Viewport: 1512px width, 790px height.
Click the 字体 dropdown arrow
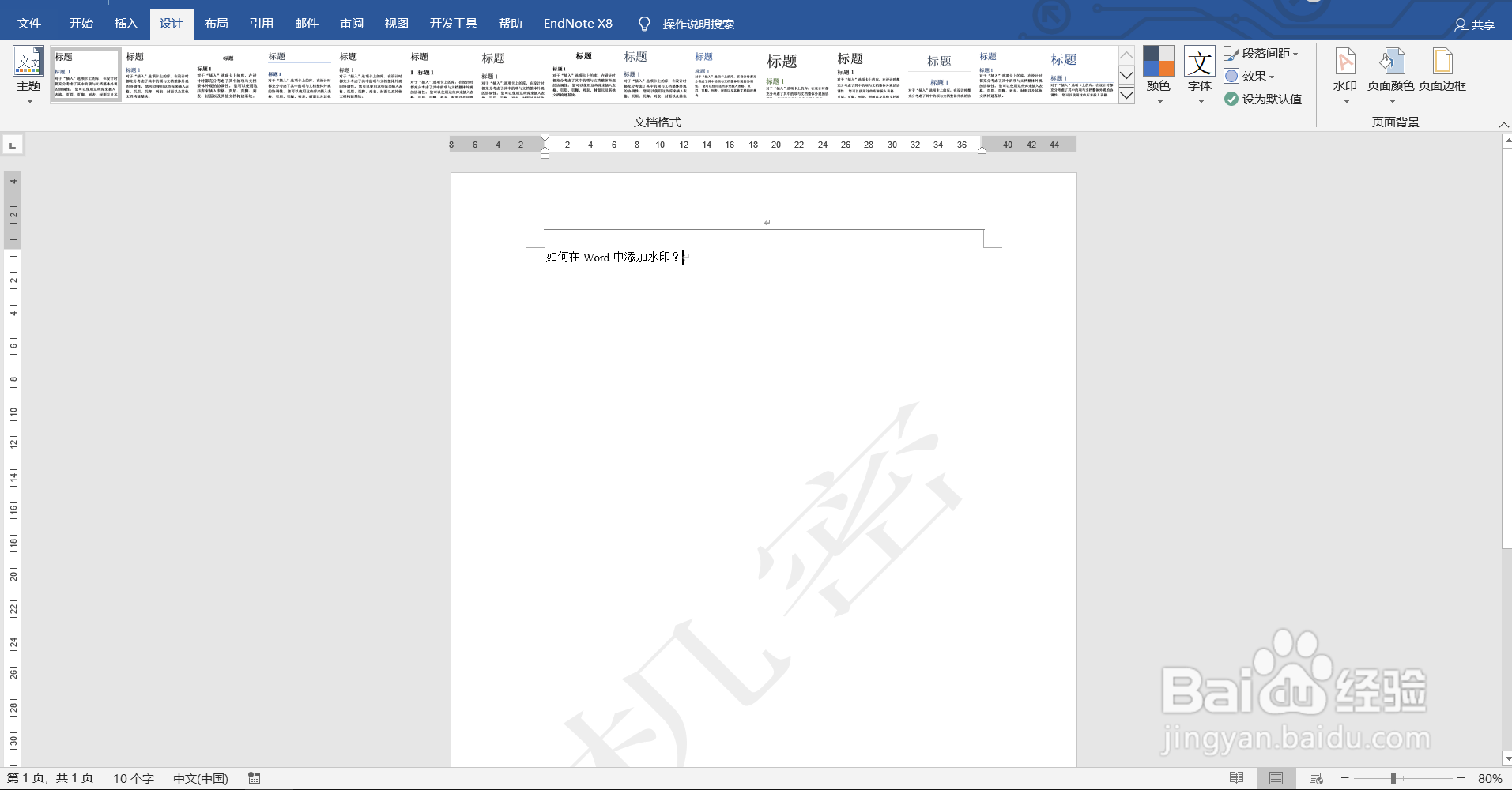point(1201,101)
